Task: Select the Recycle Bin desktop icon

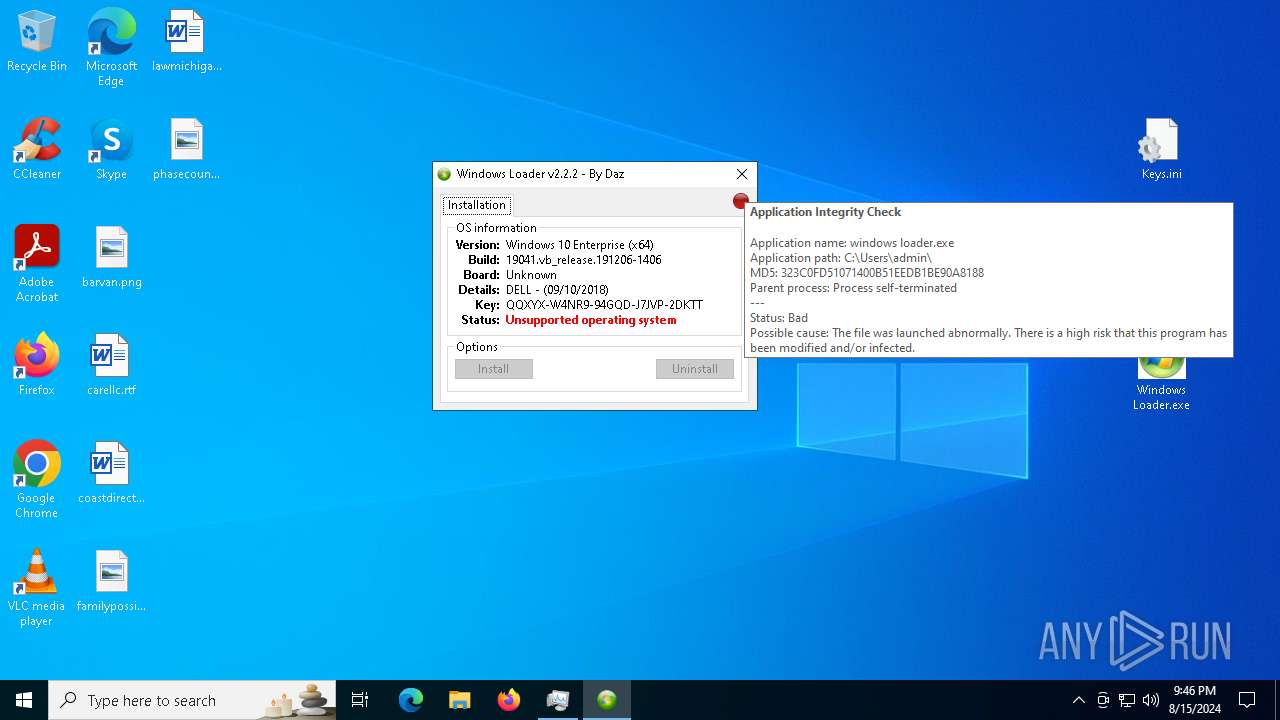Action: pos(37,41)
